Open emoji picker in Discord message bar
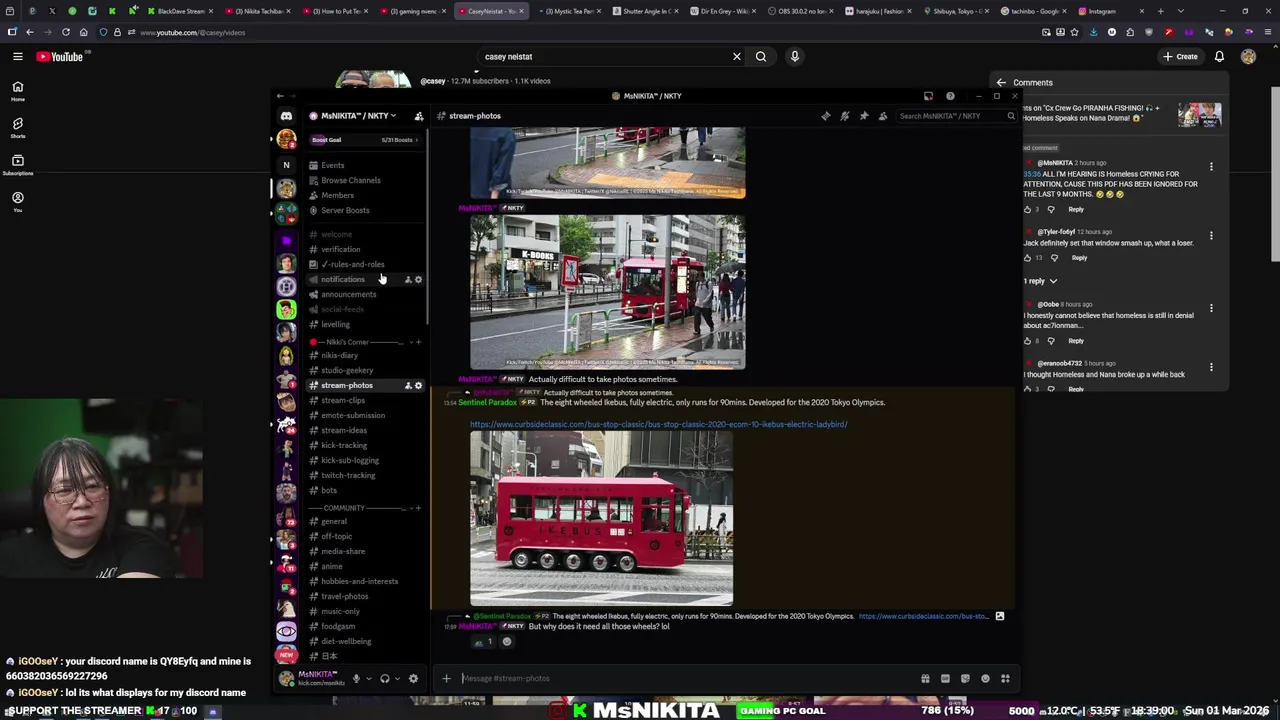This screenshot has height=720, width=1280. [x=985, y=679]
